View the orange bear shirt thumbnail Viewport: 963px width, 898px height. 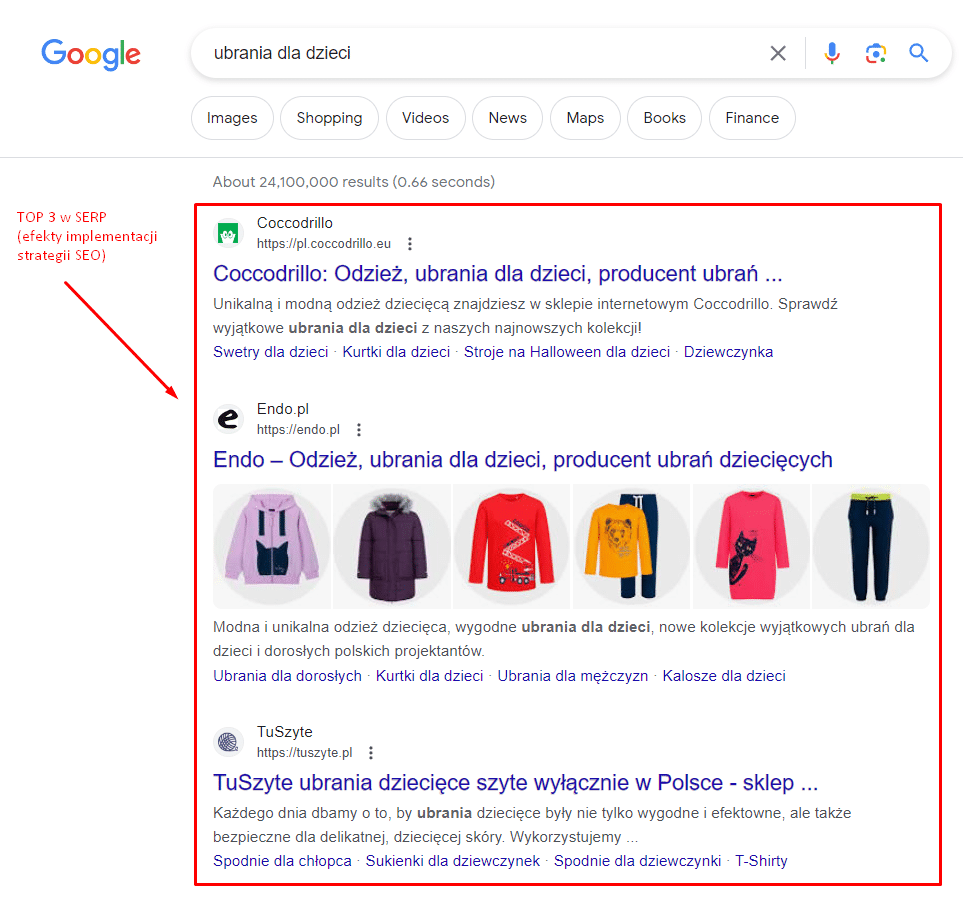pyautogui.click(x=632, y=547)
